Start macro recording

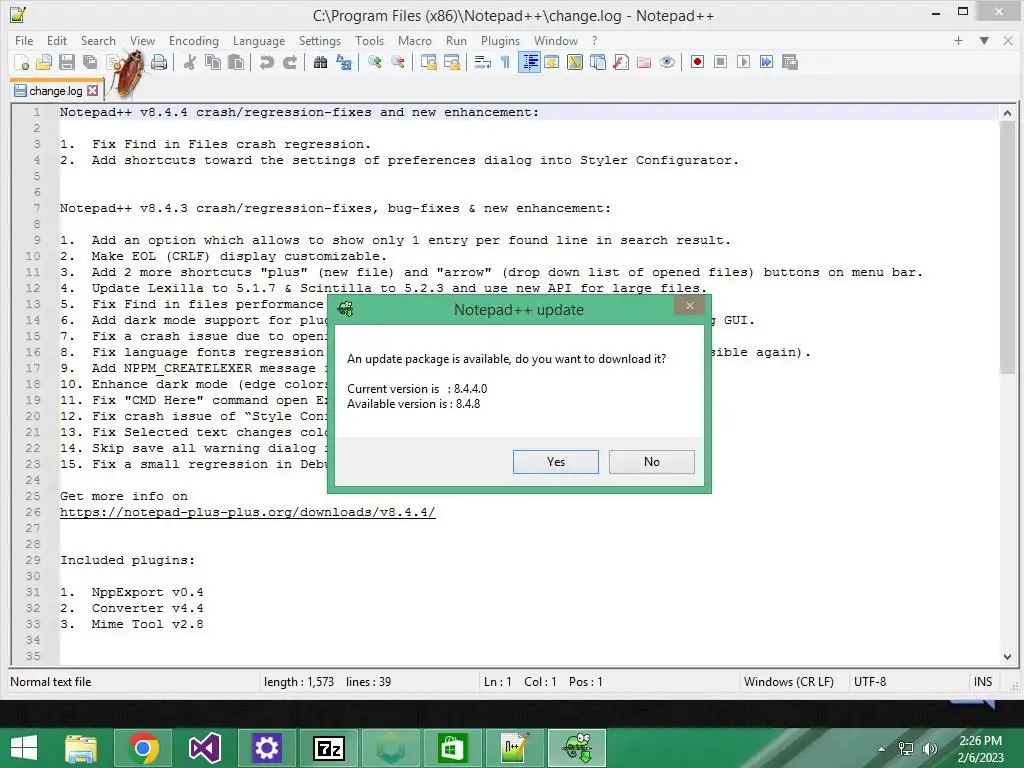pos(697,63)
